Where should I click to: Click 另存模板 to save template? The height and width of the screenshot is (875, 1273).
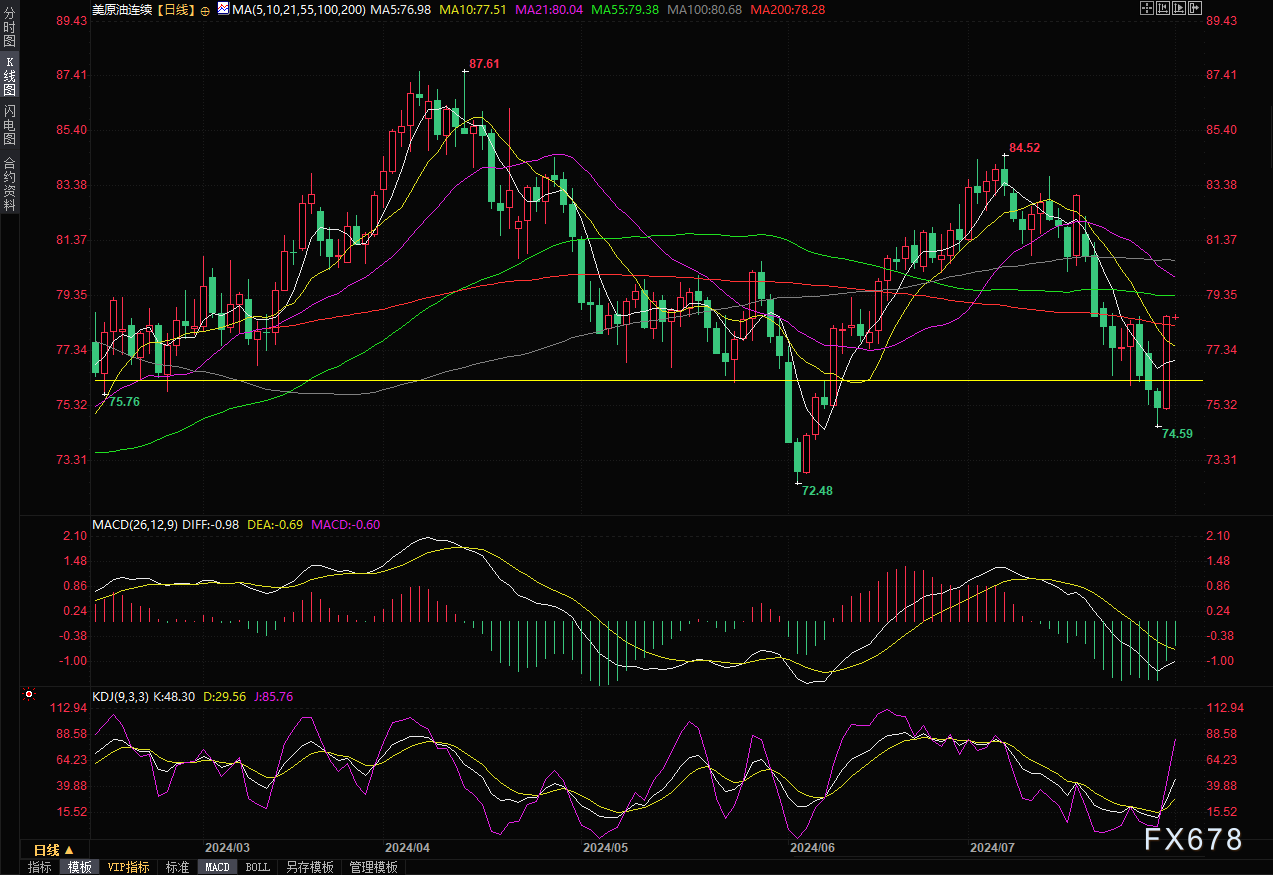click(309, 867)
